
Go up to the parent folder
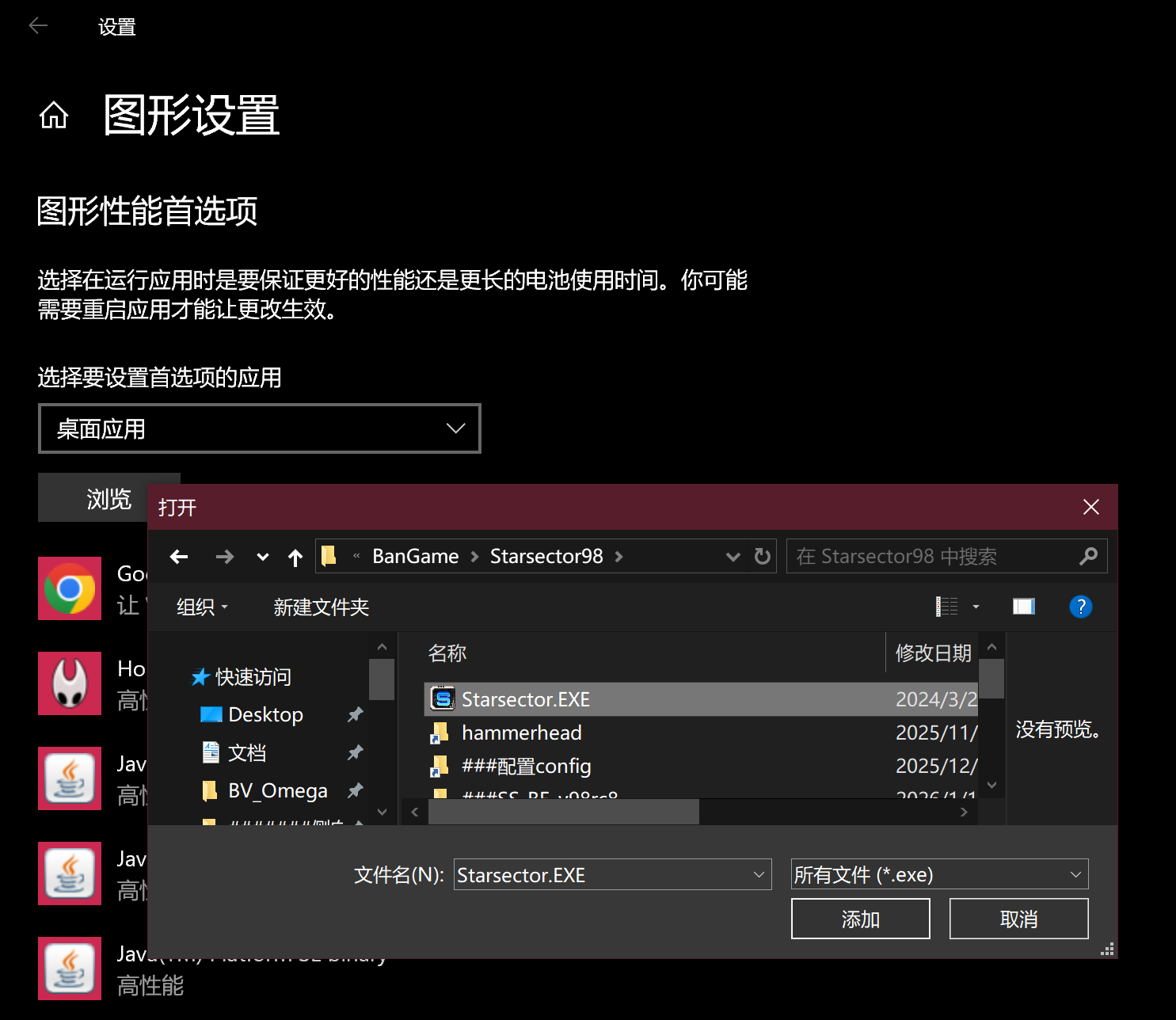click(x=295, y=556)
